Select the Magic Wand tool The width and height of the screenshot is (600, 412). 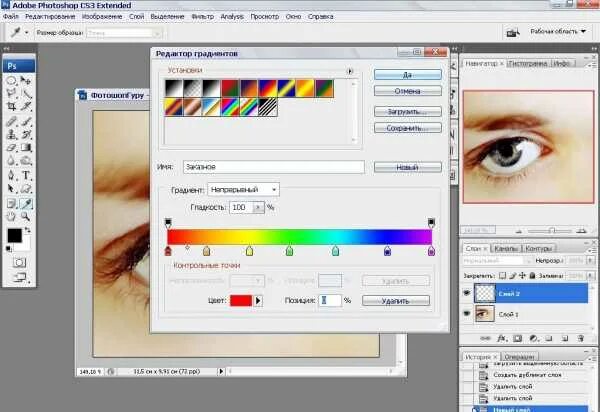click(x=26, y=93)
